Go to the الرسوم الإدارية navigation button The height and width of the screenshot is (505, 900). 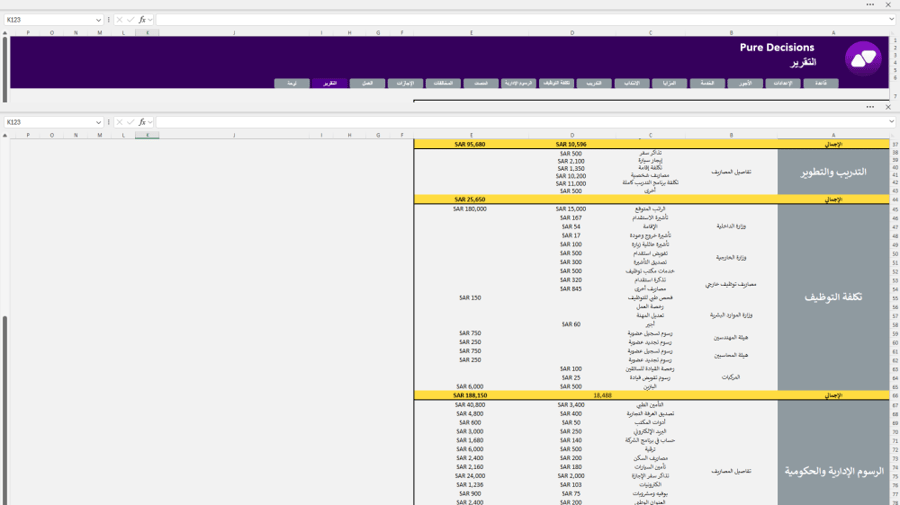click(x=518, y=83)
